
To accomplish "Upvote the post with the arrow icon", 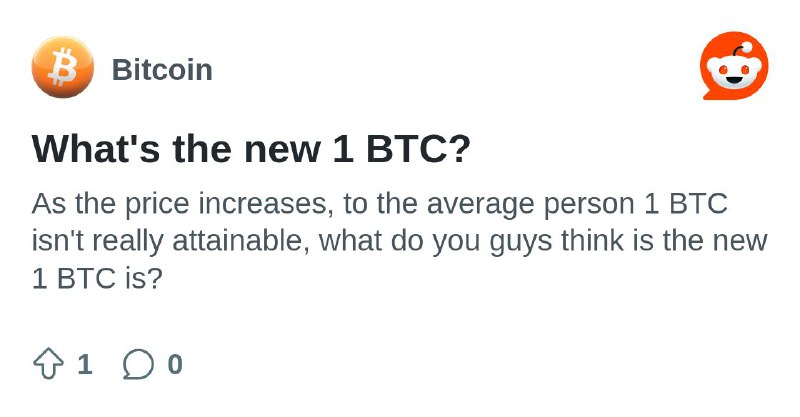I will click(x=48, y=363).
